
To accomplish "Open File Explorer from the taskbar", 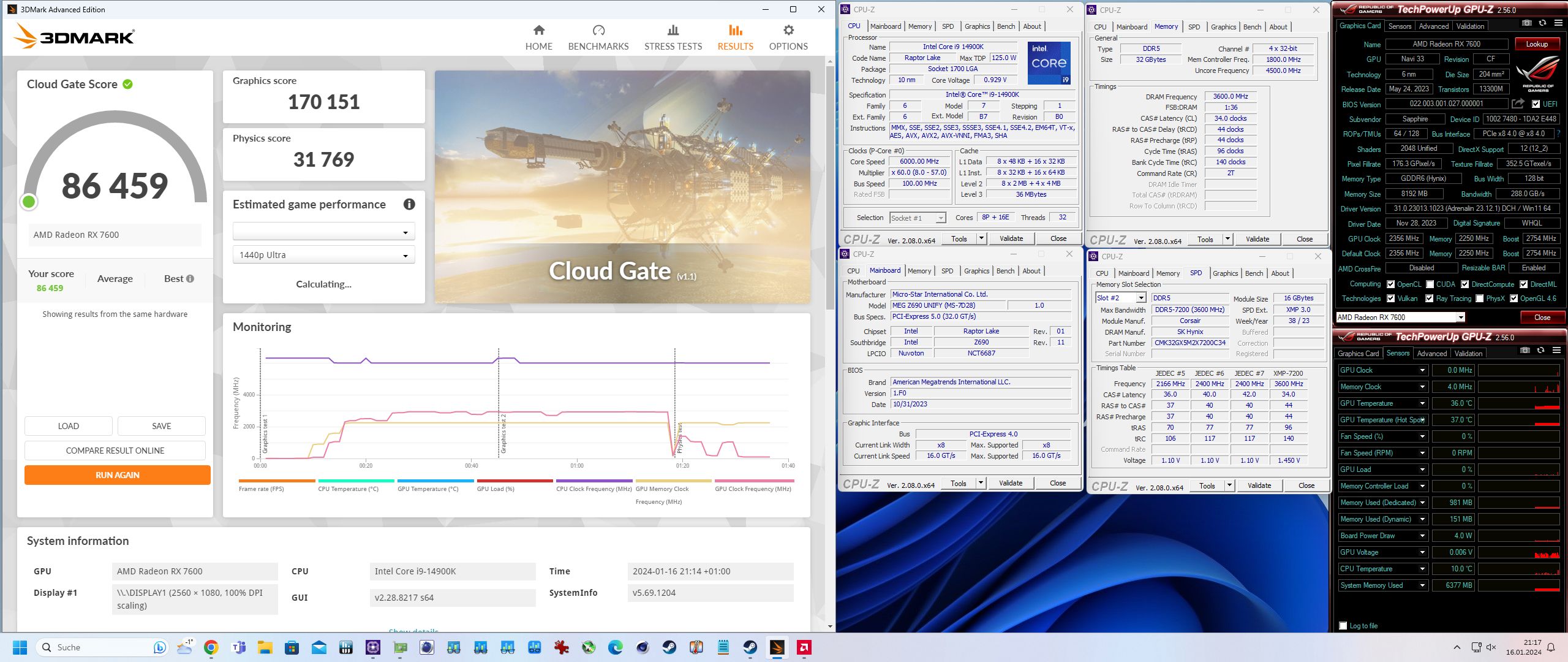I will [265, 647].
